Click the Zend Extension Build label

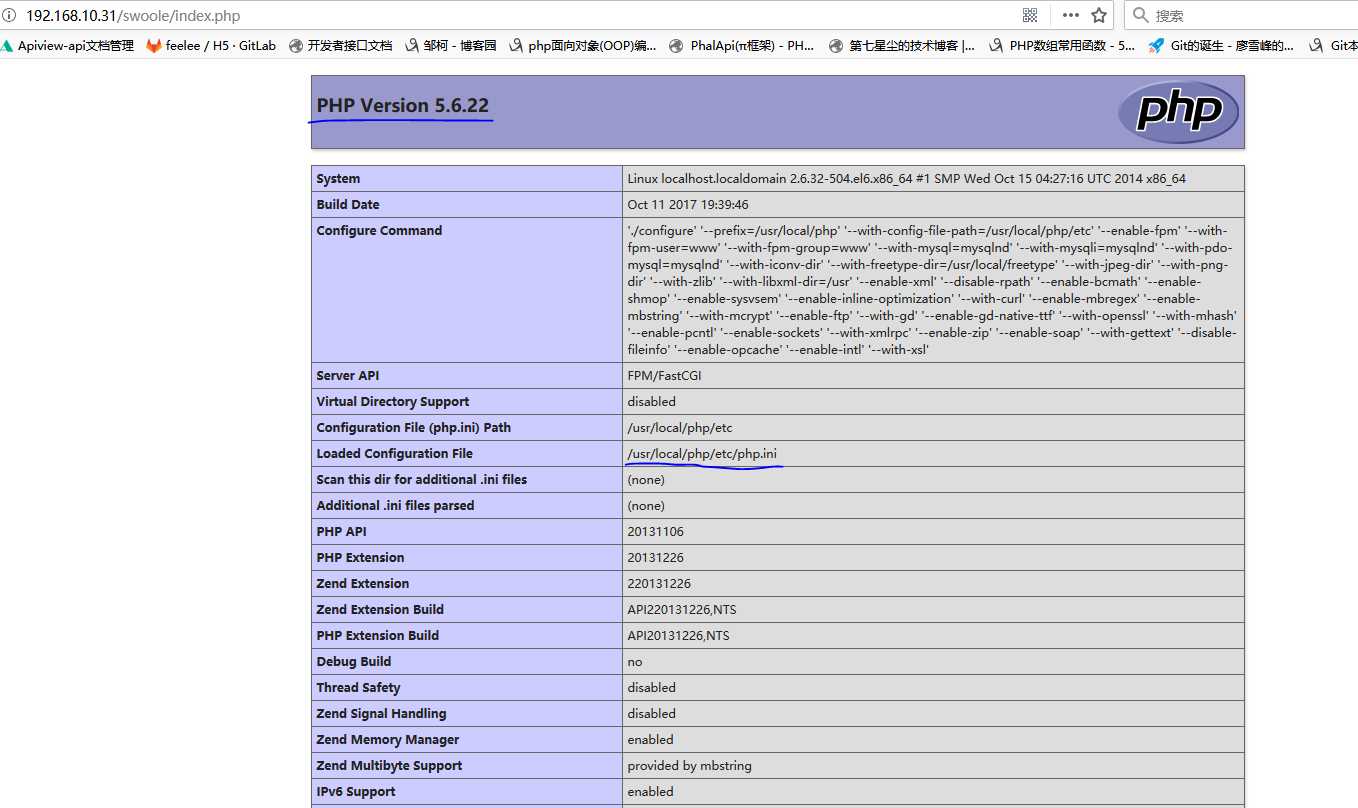click(x=380, y=610)
